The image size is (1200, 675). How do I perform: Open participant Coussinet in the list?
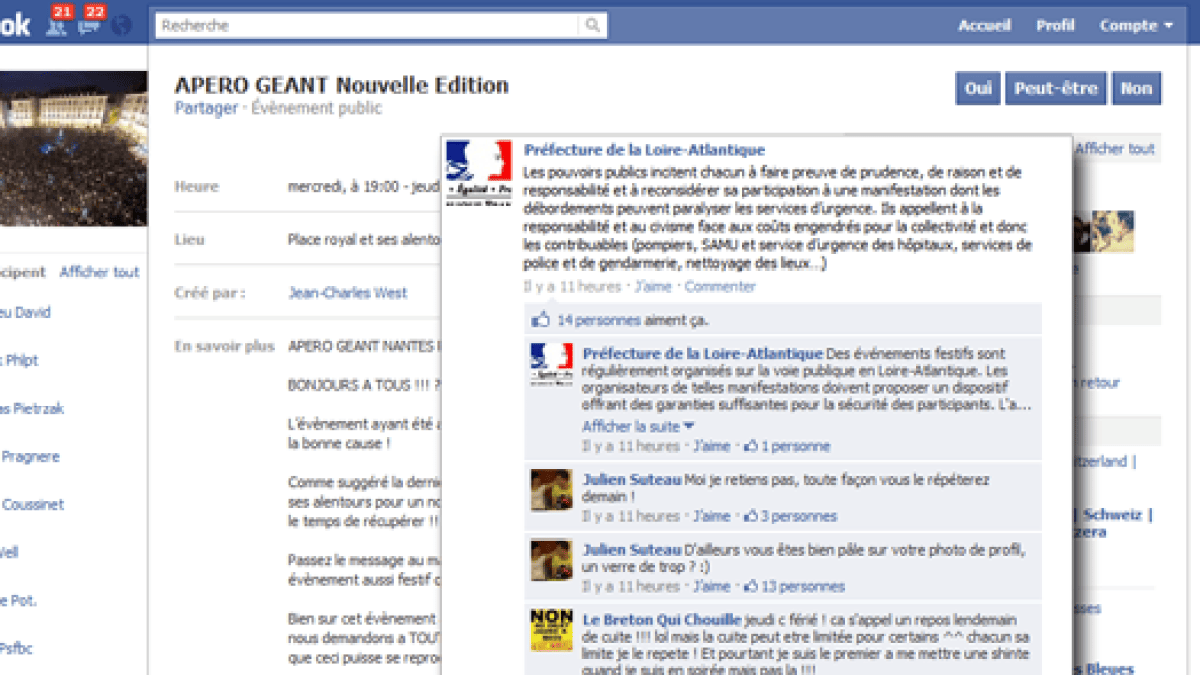coord(32,505)
